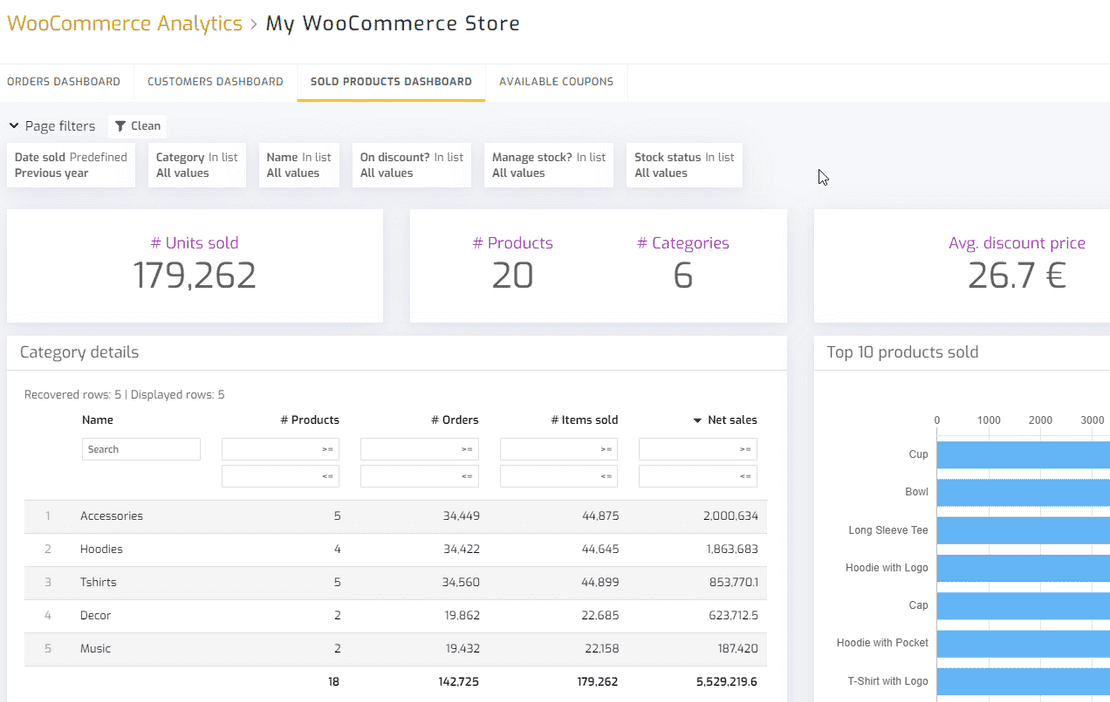
Task: Click the Avg. discount price value
Action: (x=1017, y=276)
